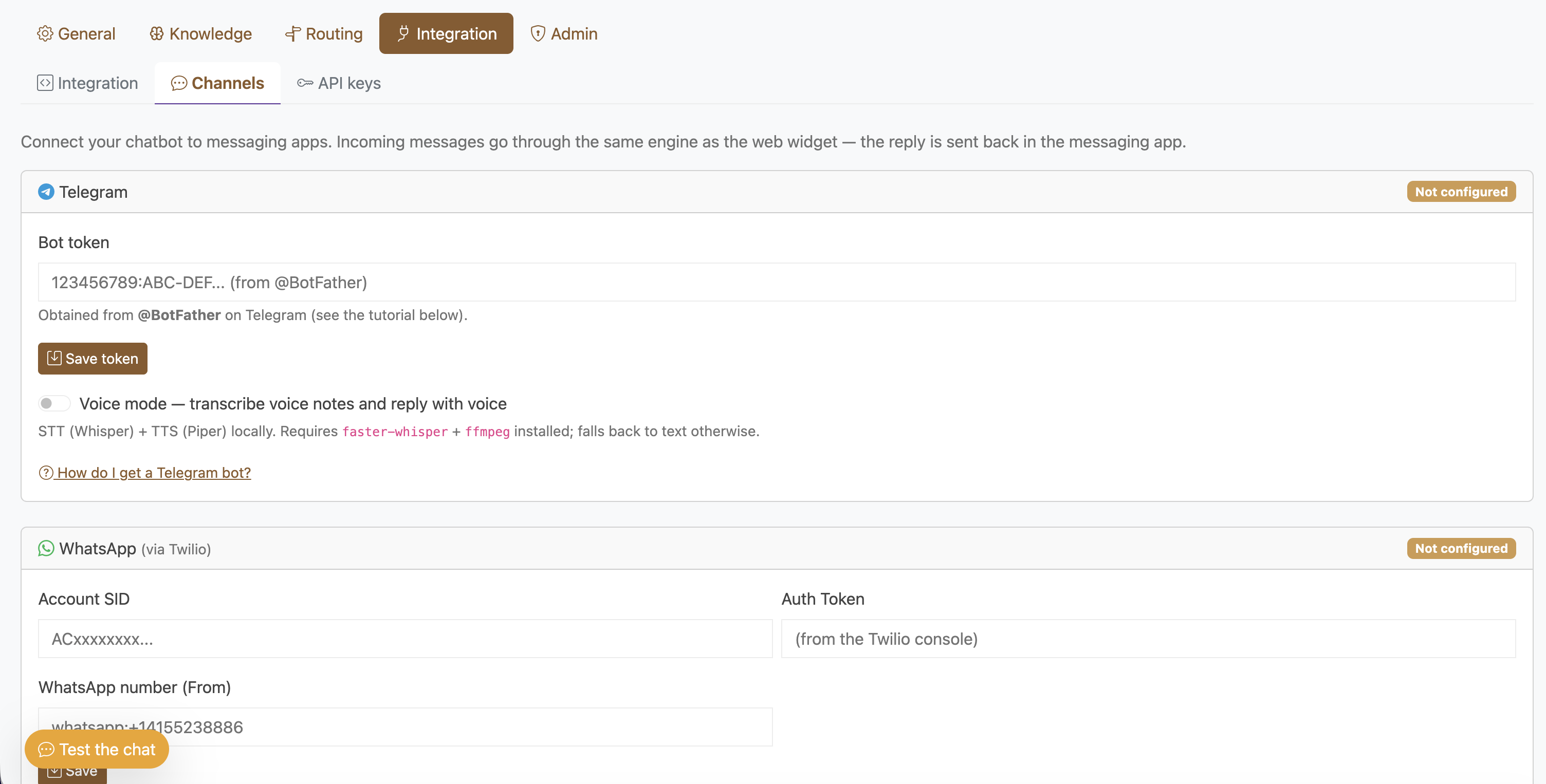Save the Telegram bot token
This screenshot has height=784, width=1546.
tap(93, 359)
